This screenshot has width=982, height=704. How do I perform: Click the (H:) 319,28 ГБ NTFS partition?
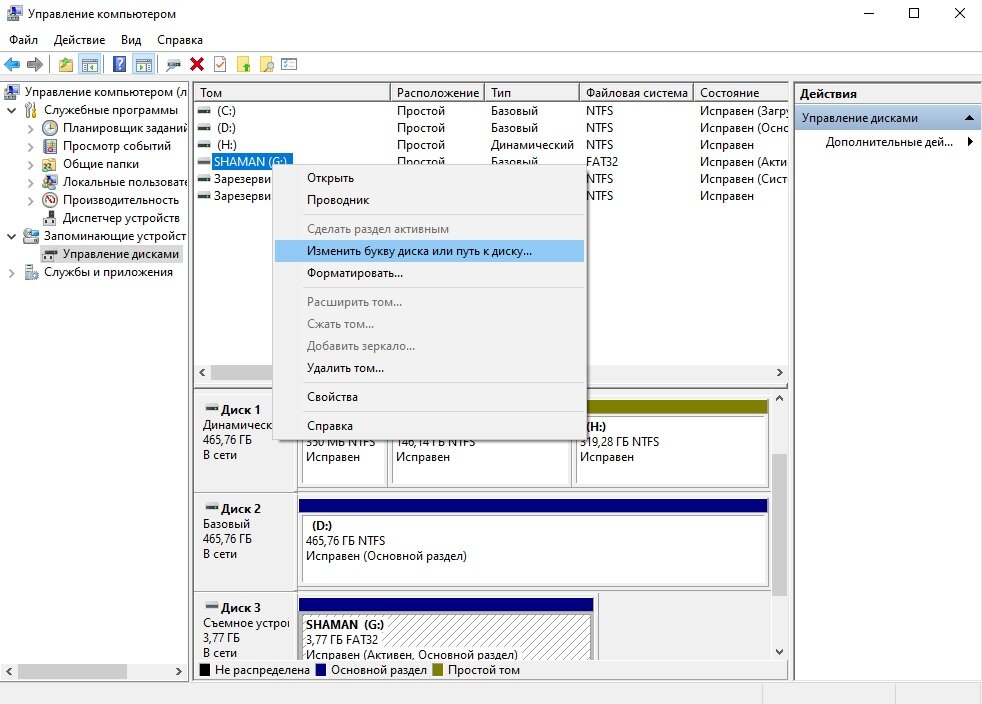(673, 450)
